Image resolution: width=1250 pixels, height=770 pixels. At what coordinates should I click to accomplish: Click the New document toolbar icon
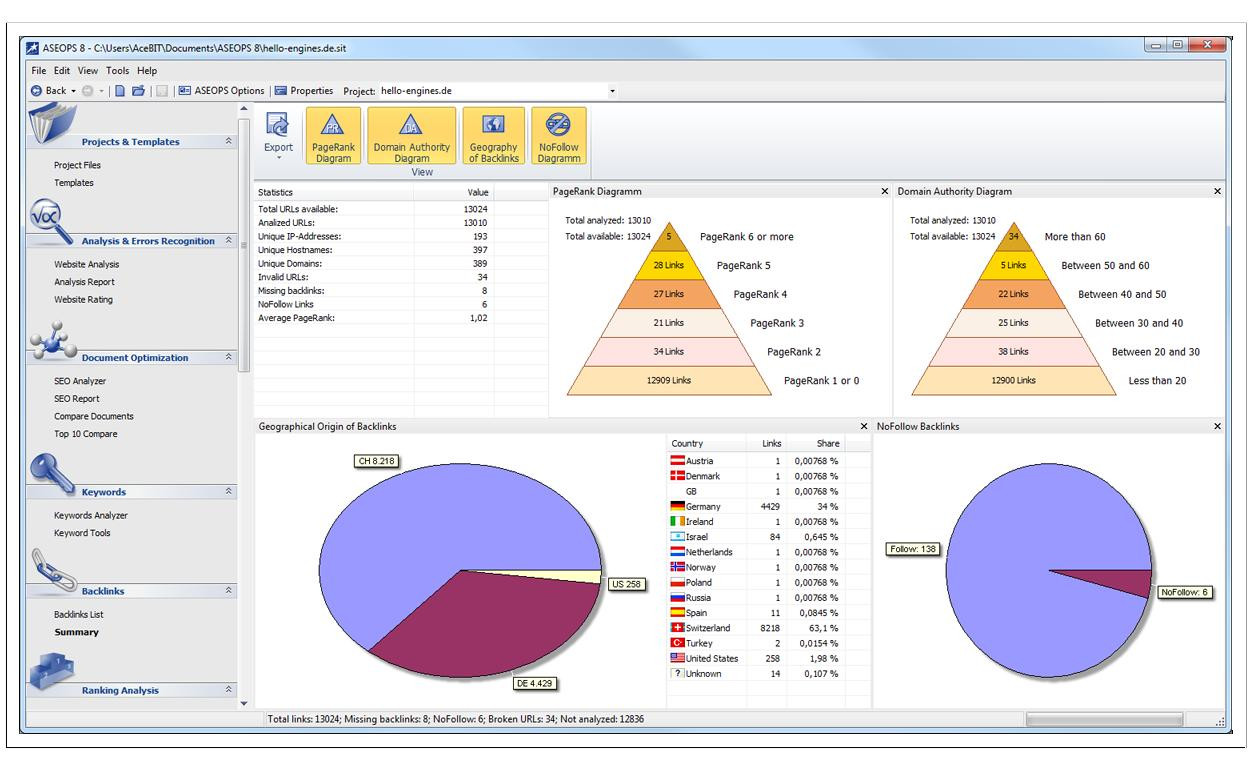120,91
